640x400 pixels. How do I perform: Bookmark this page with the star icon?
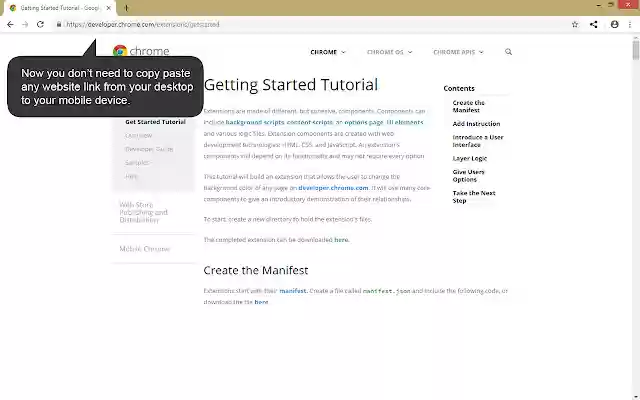(575, 24)
